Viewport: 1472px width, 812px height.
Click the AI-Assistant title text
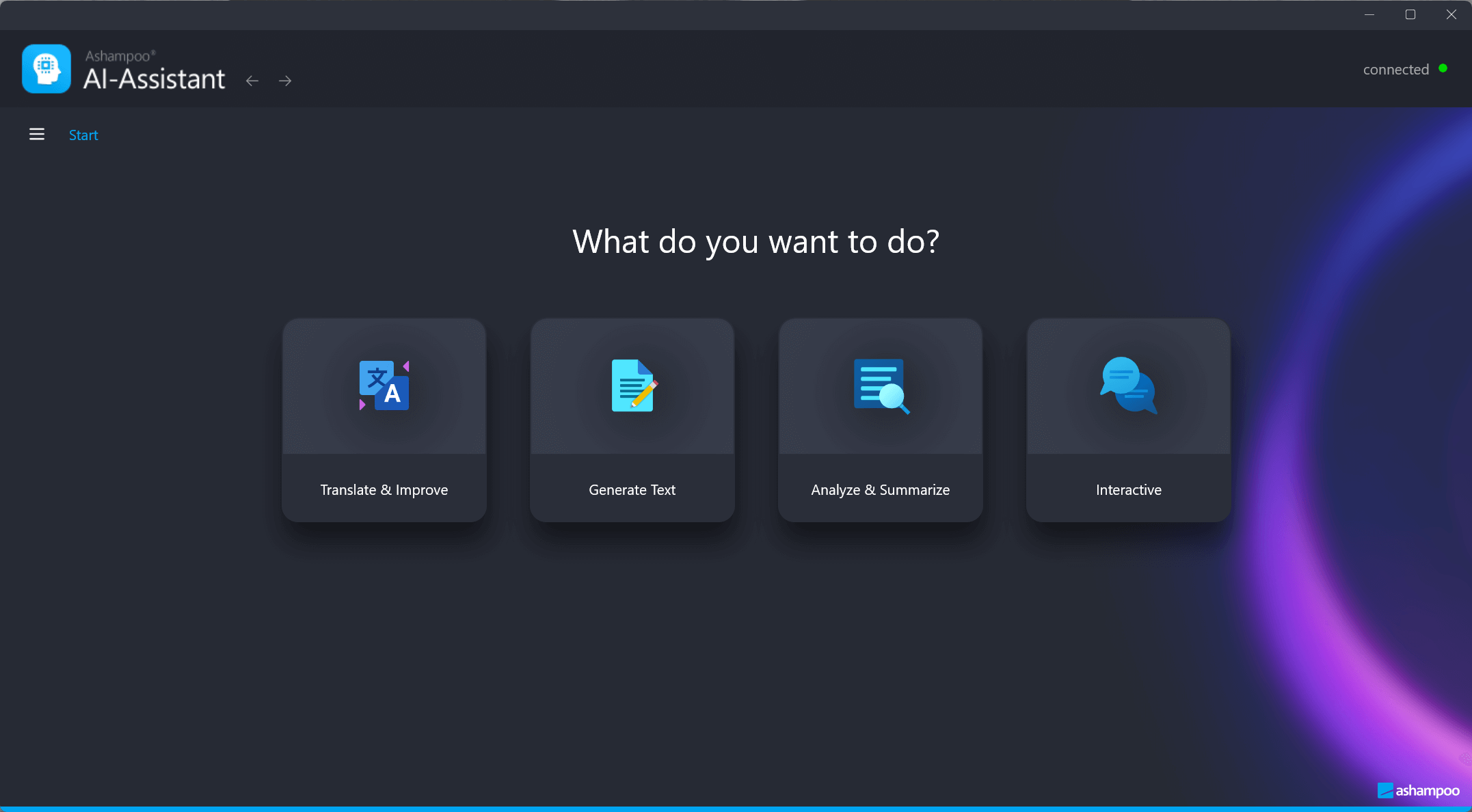(155, 79)
